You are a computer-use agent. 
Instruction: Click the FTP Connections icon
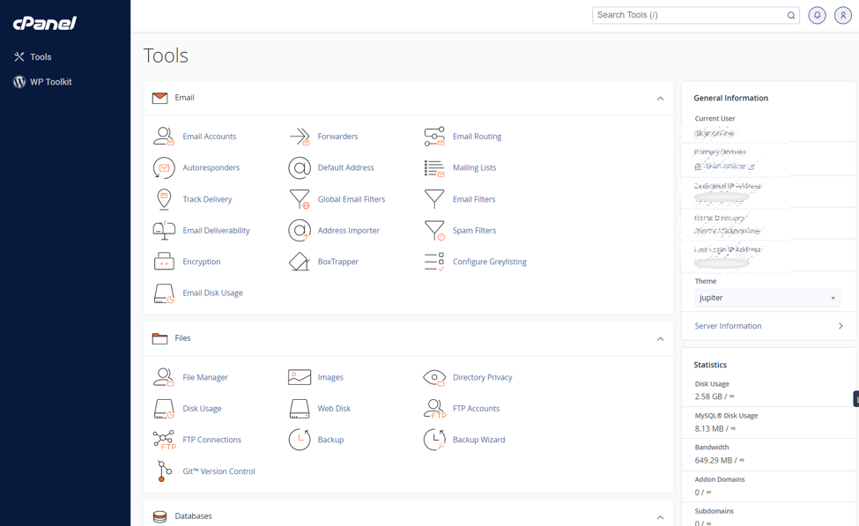163,440
